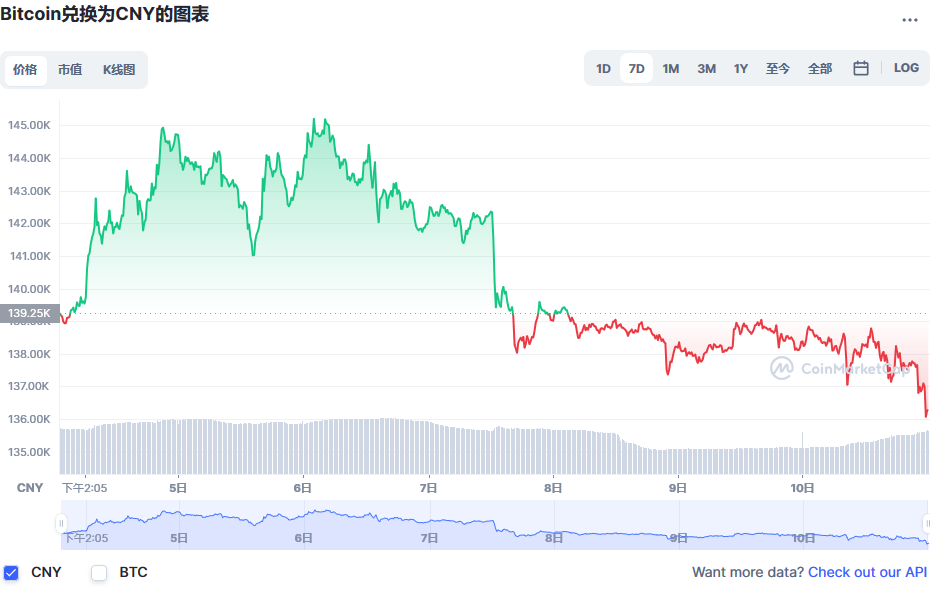Choose the 全部 all-time range
The width and height of the screenshot is (930, 600).
820,69
